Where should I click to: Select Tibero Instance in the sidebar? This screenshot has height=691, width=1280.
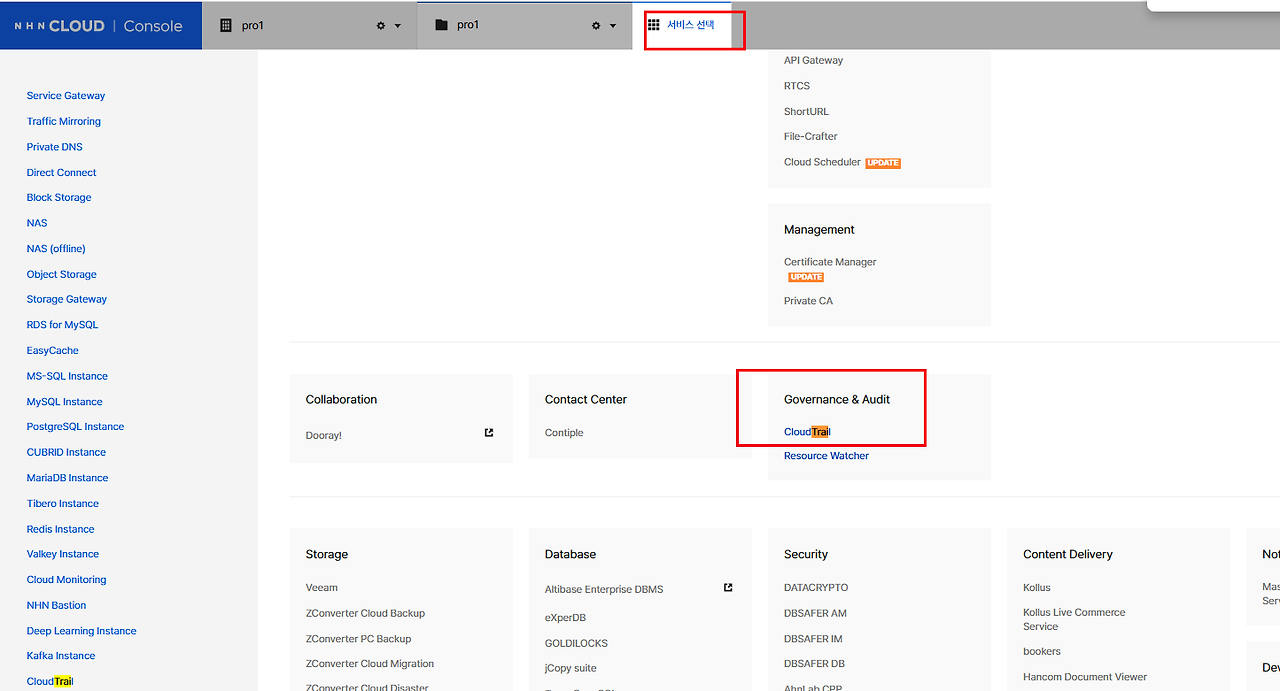pos(63,504)
